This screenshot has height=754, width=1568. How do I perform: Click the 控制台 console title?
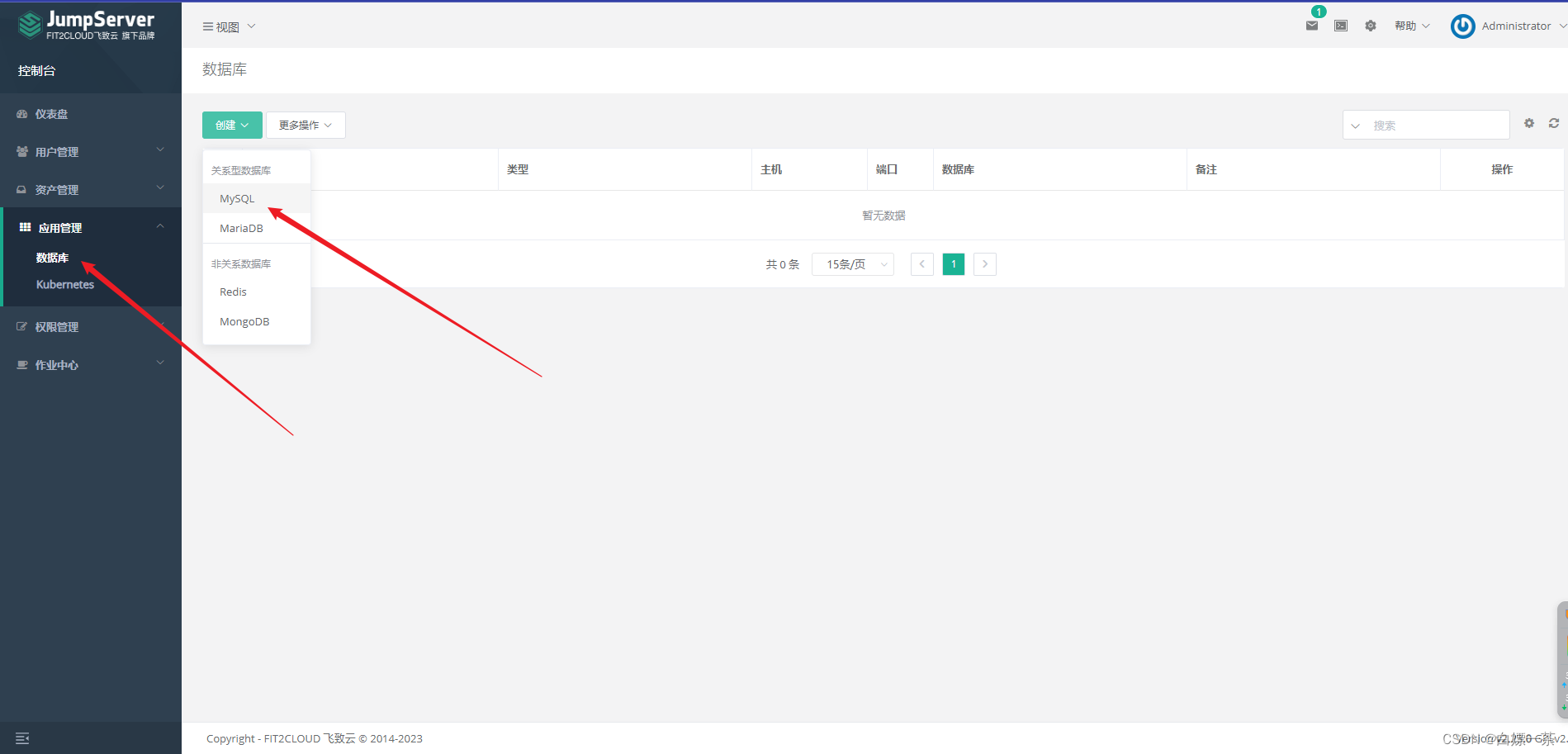[x=37, y=71]
